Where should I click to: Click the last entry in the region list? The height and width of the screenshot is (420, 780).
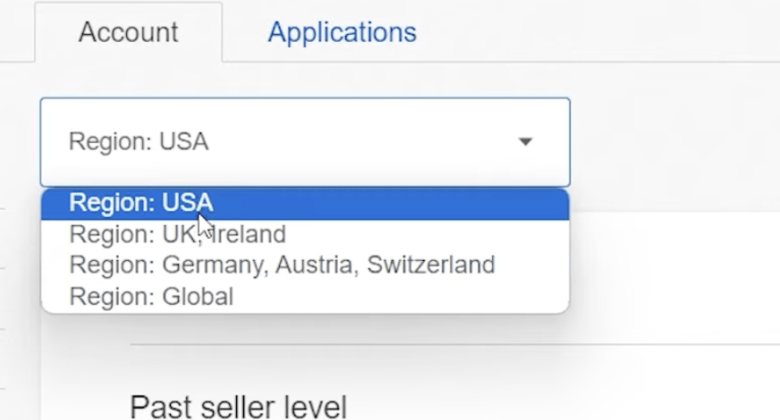coord(151,296)
